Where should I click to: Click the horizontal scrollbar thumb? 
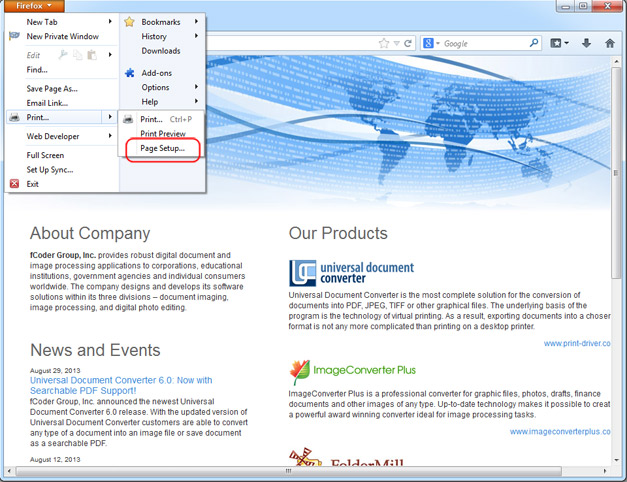point(288,471)
